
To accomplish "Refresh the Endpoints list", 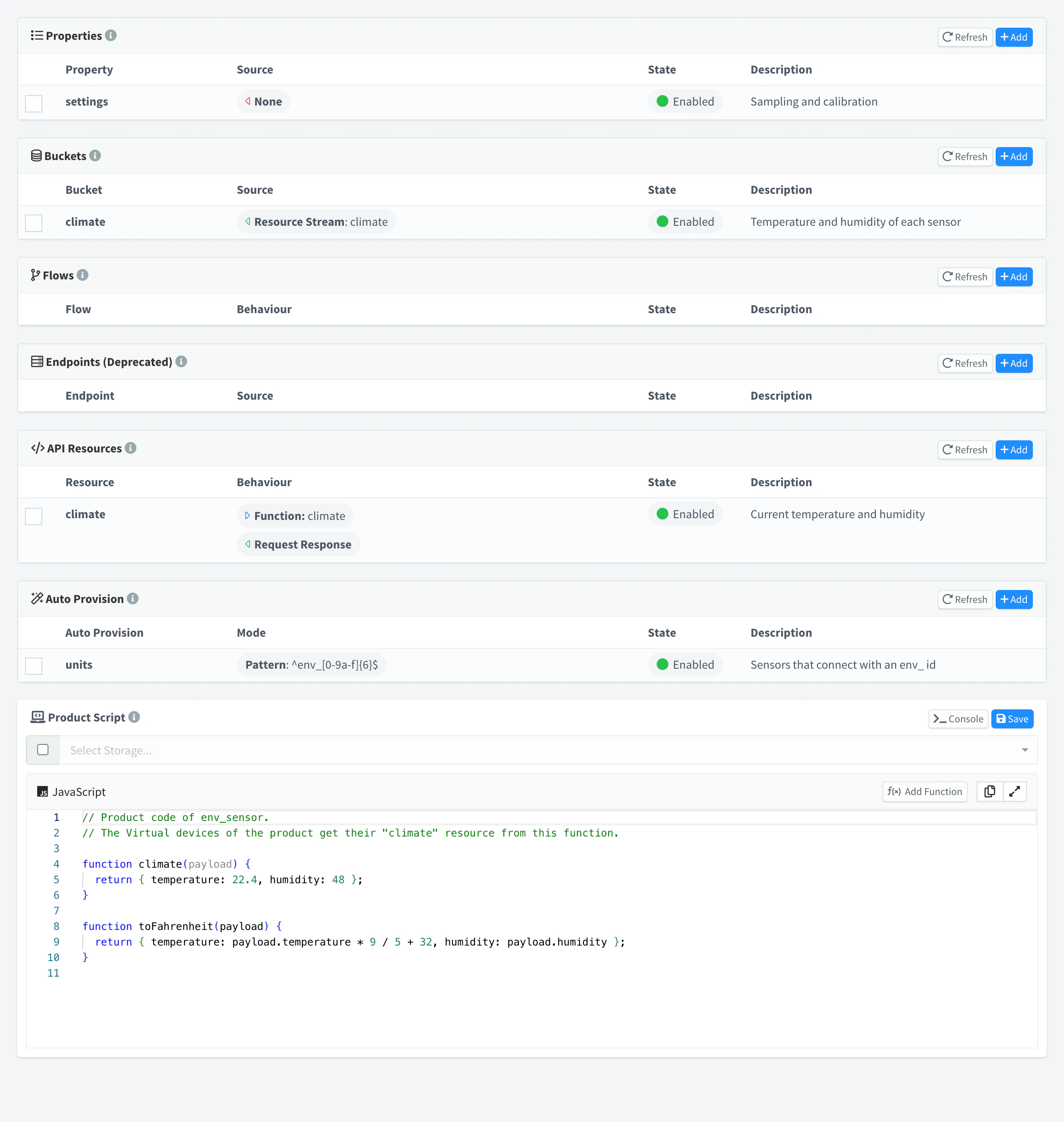I will coord(965,363).
